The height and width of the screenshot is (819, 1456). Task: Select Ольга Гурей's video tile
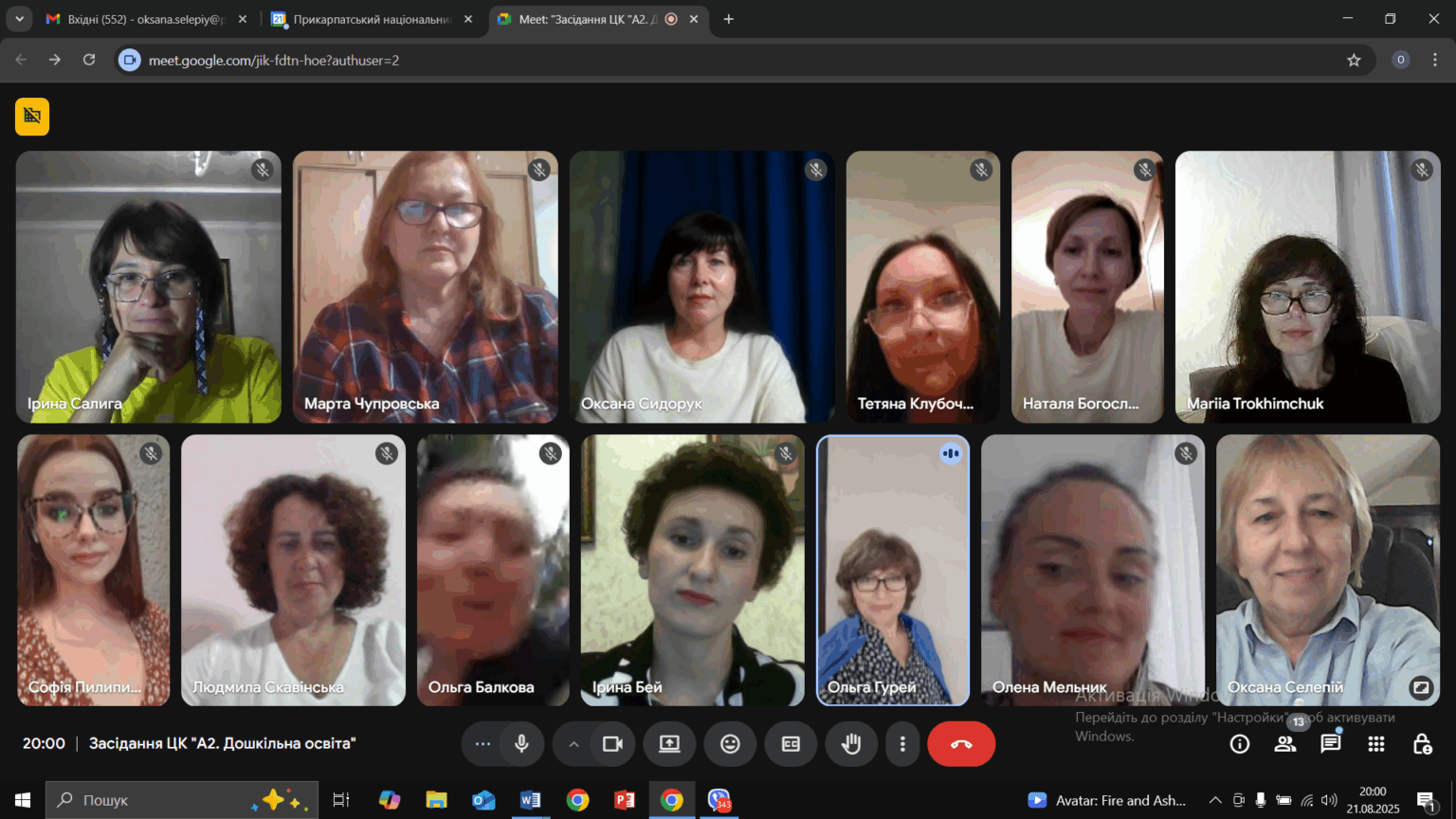(893, 570)
